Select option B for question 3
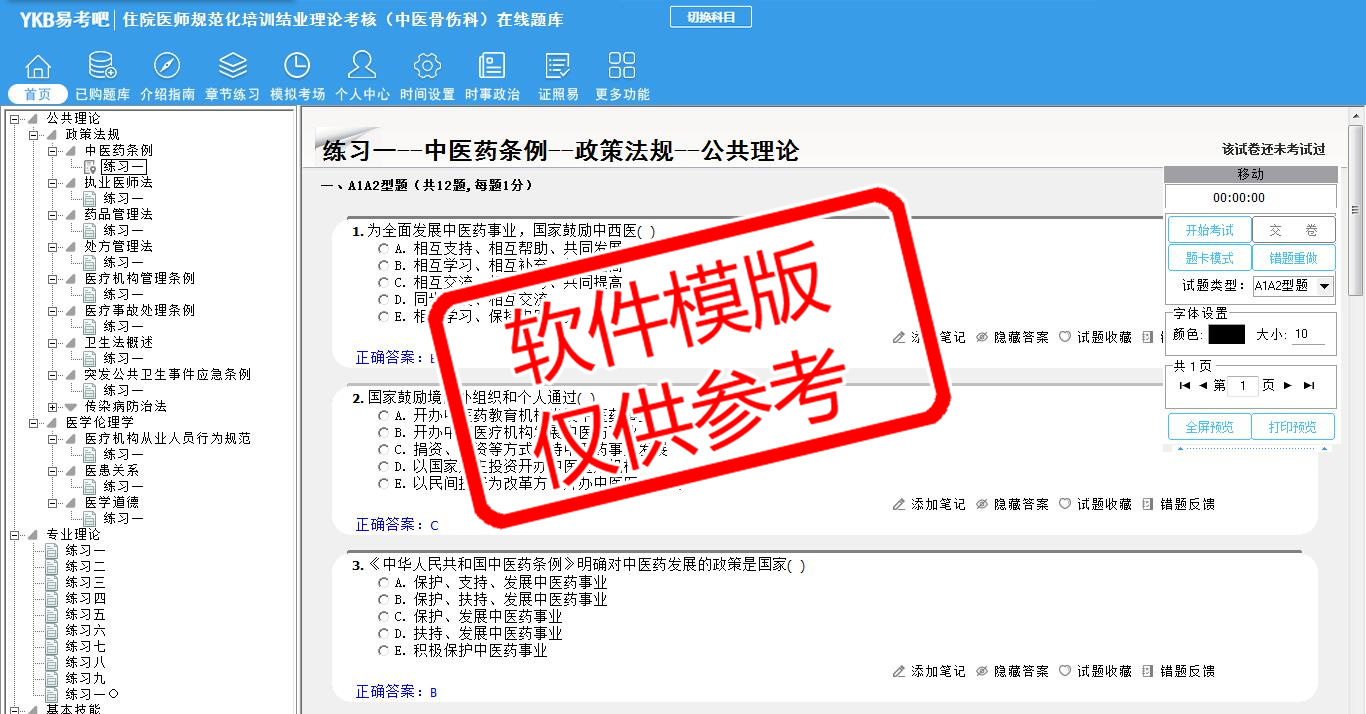The image size is (1366, 714). [383, 600]
